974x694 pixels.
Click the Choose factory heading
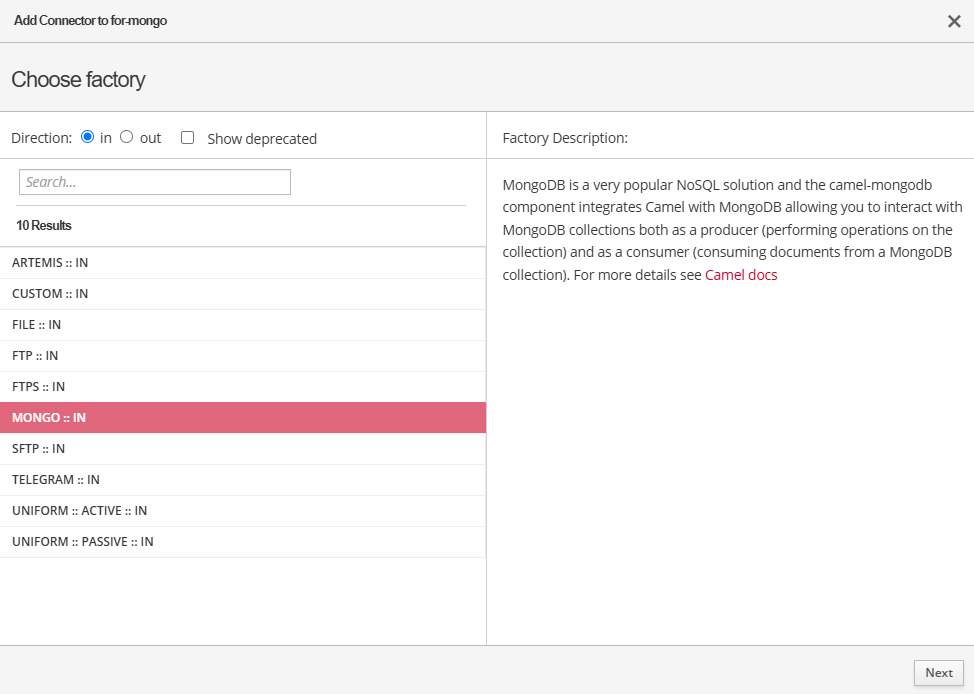(x=78, y=80)
